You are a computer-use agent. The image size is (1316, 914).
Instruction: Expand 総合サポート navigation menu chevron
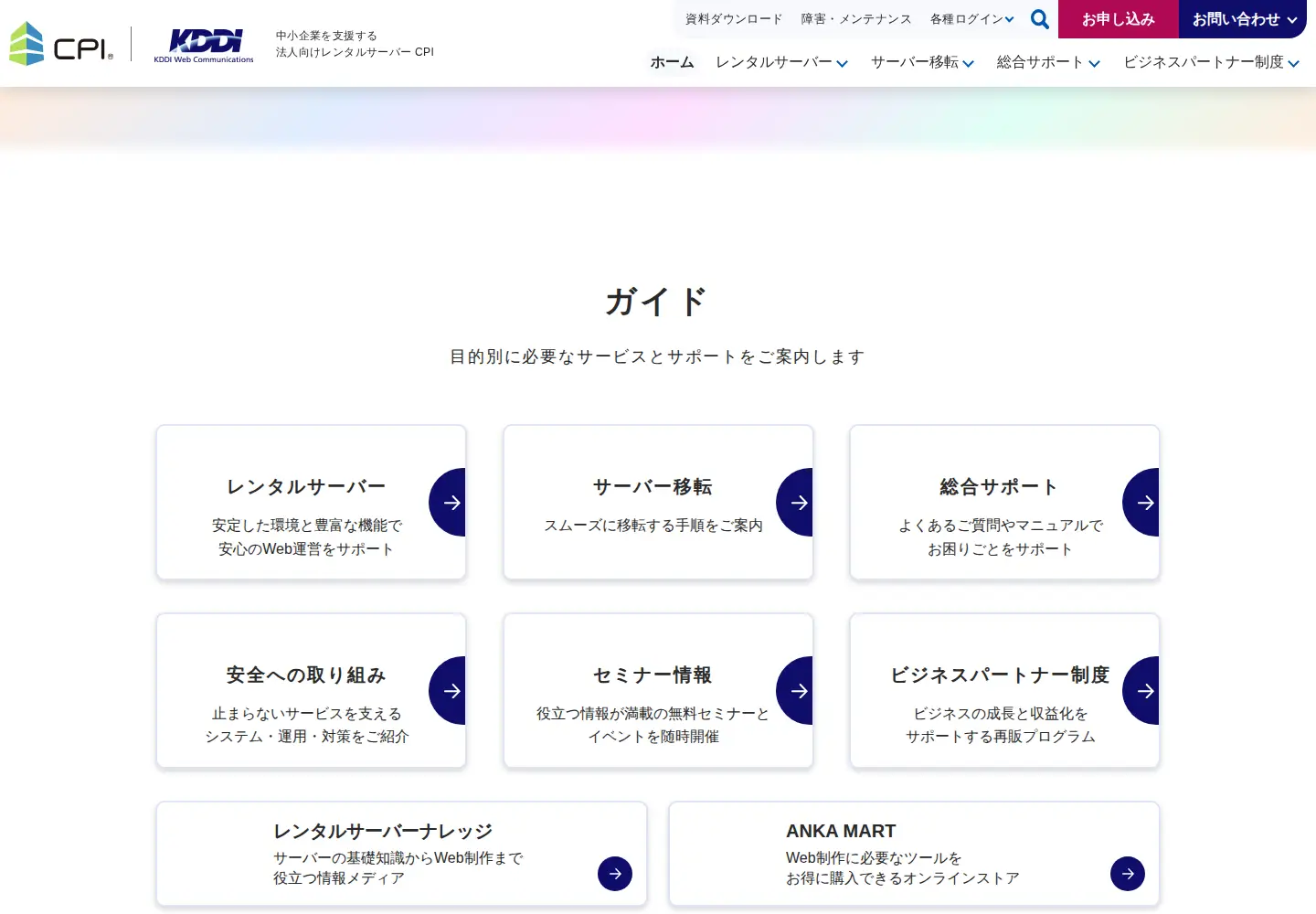tap(1094, 63)
